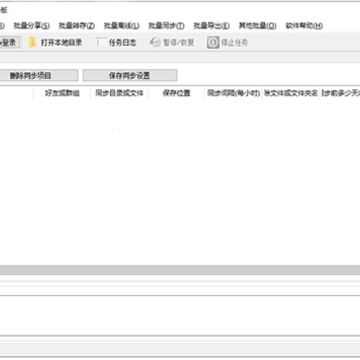Open the 批量离线(L) menu
Viewport: 360px width, 360px height.
coord(121,26)
